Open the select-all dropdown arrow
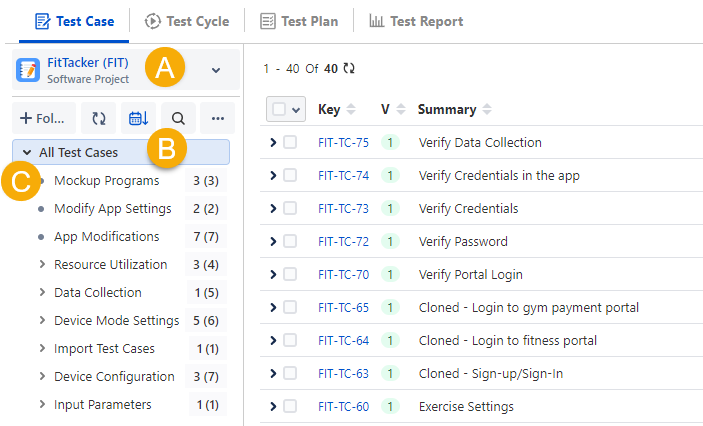The width and height of the screenshot is (703, 426). tap(296, 110)
